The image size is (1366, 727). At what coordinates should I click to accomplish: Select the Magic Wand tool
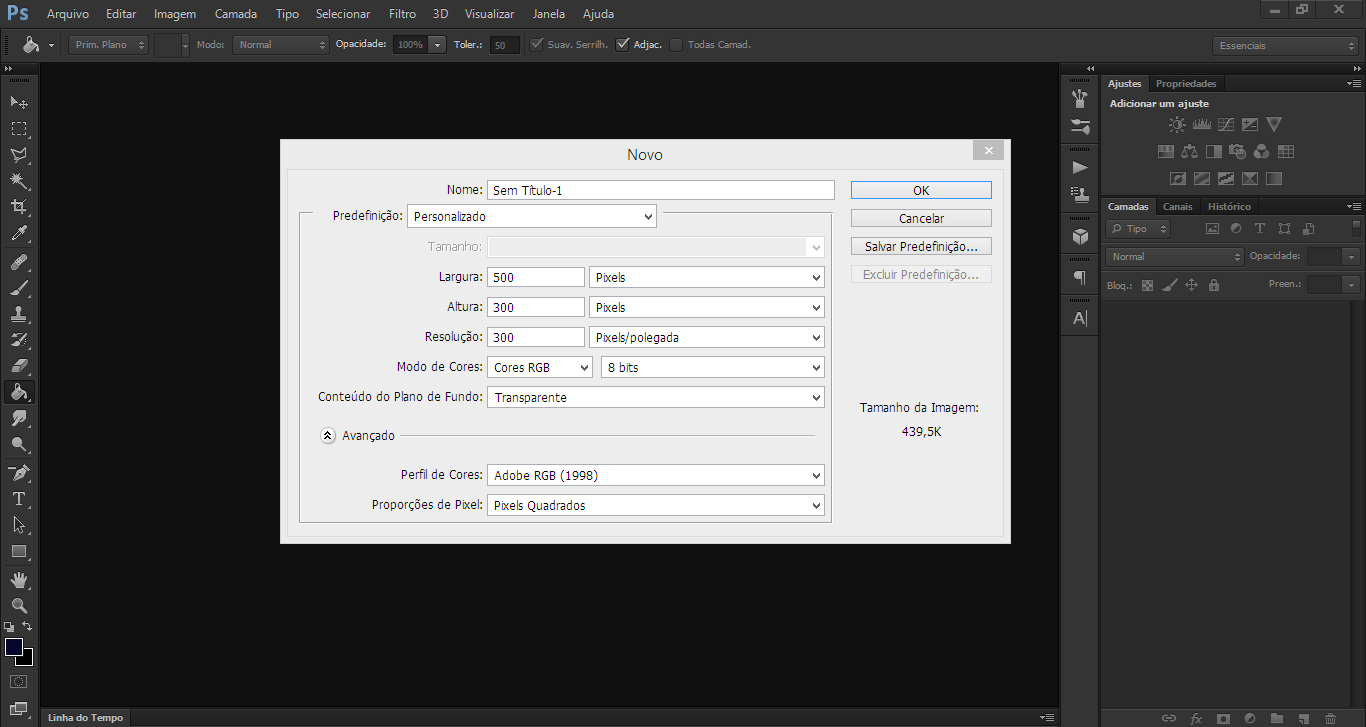(x=19, y=181)
